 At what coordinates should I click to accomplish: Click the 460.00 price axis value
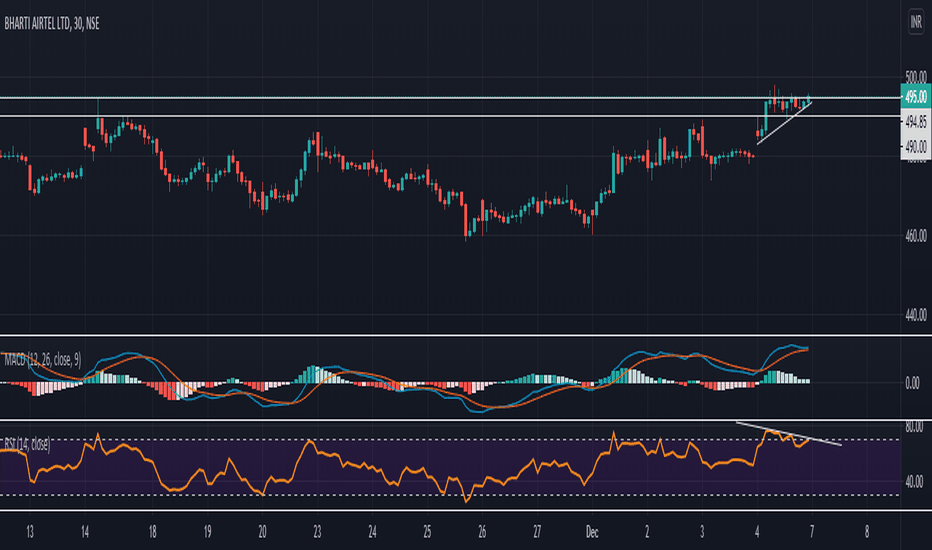coord(916,236)
